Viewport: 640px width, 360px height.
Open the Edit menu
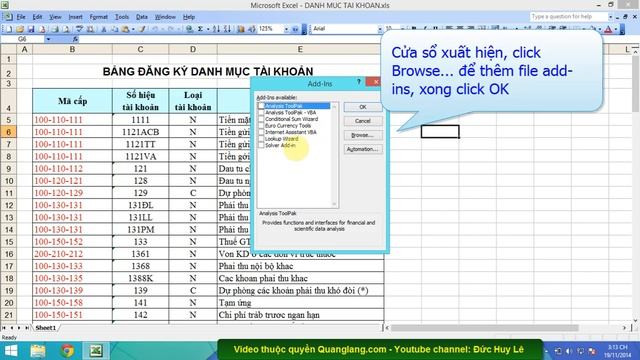37,17
